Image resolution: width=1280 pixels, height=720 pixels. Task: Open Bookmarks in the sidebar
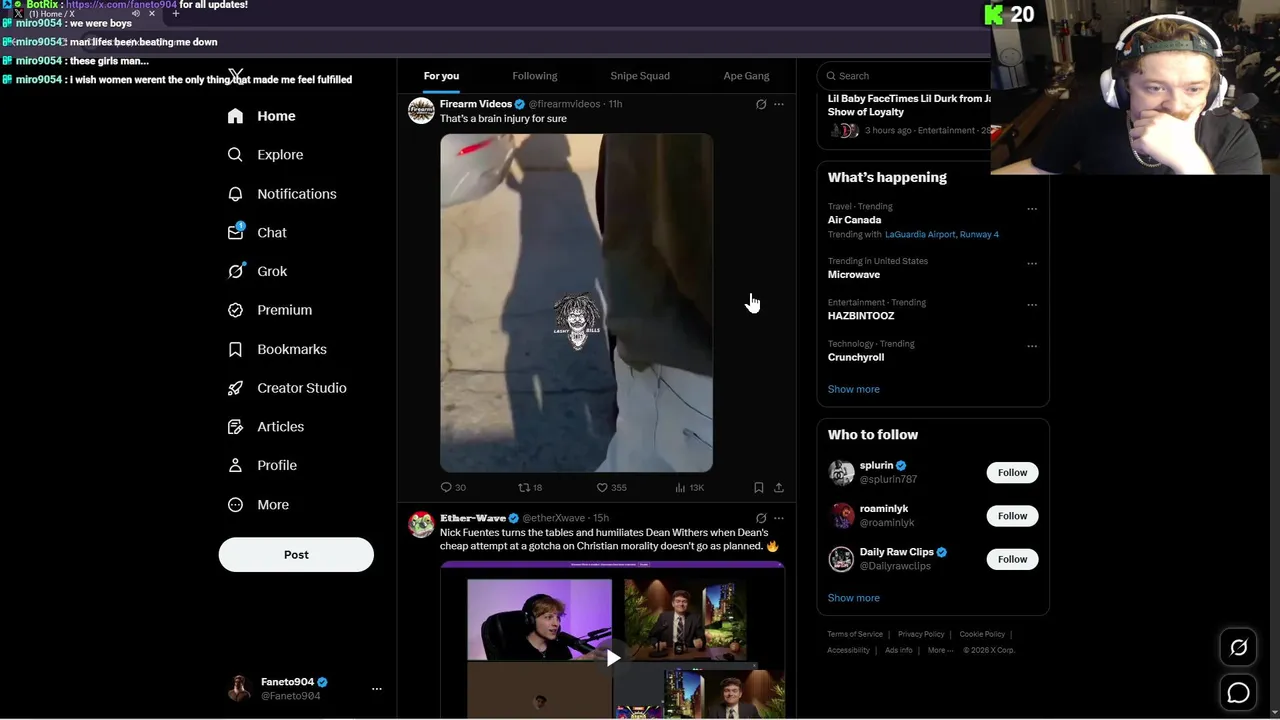point(277,349)
